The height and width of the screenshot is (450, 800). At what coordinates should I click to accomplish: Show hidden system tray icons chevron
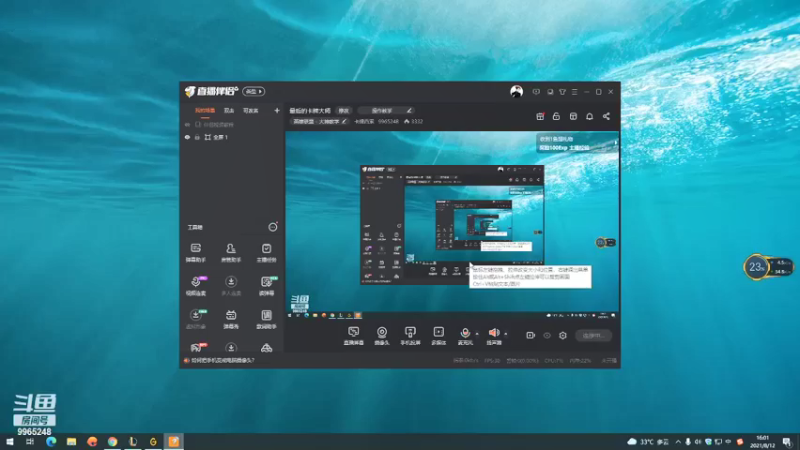click(678, 442)
